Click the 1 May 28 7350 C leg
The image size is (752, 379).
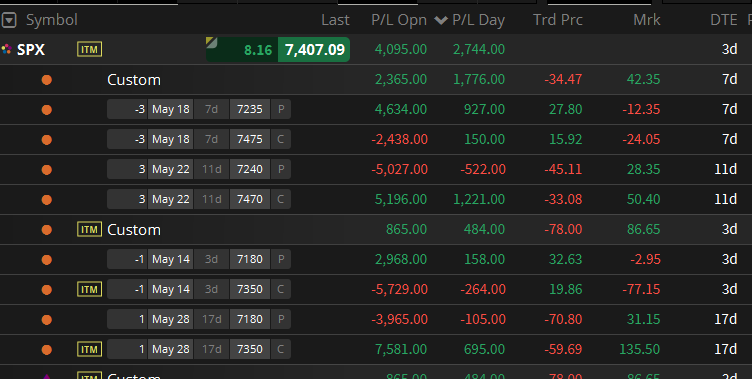coord(199,349)
